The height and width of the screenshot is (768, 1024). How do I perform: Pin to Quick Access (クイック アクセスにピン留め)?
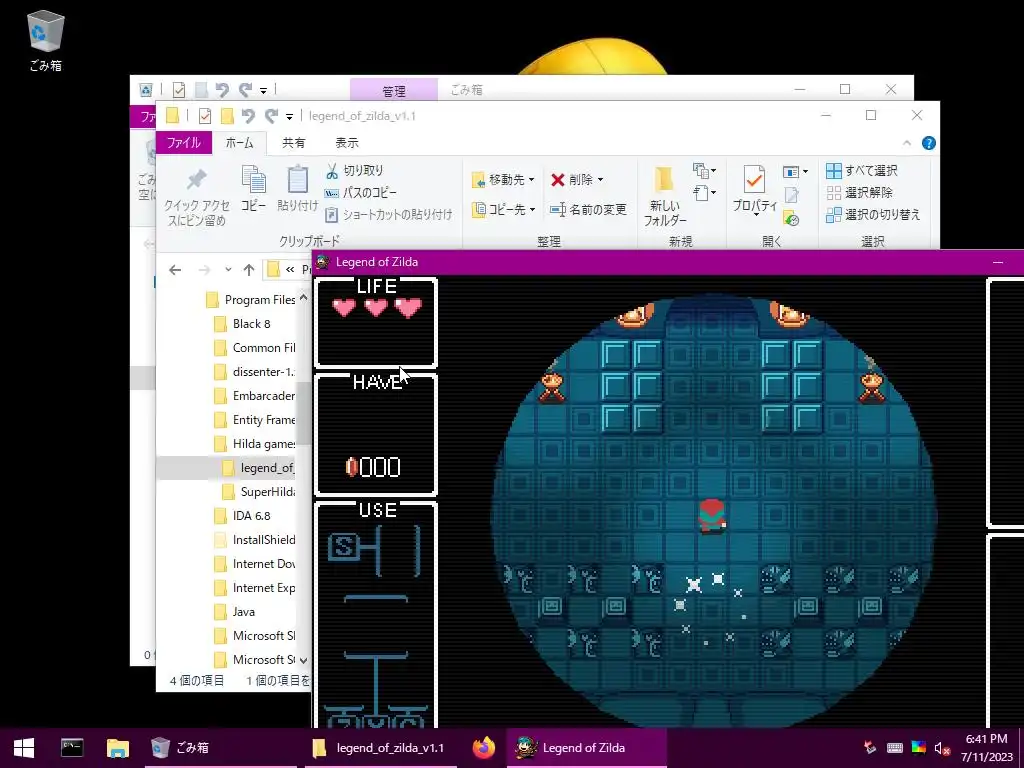tap(197, 197)
